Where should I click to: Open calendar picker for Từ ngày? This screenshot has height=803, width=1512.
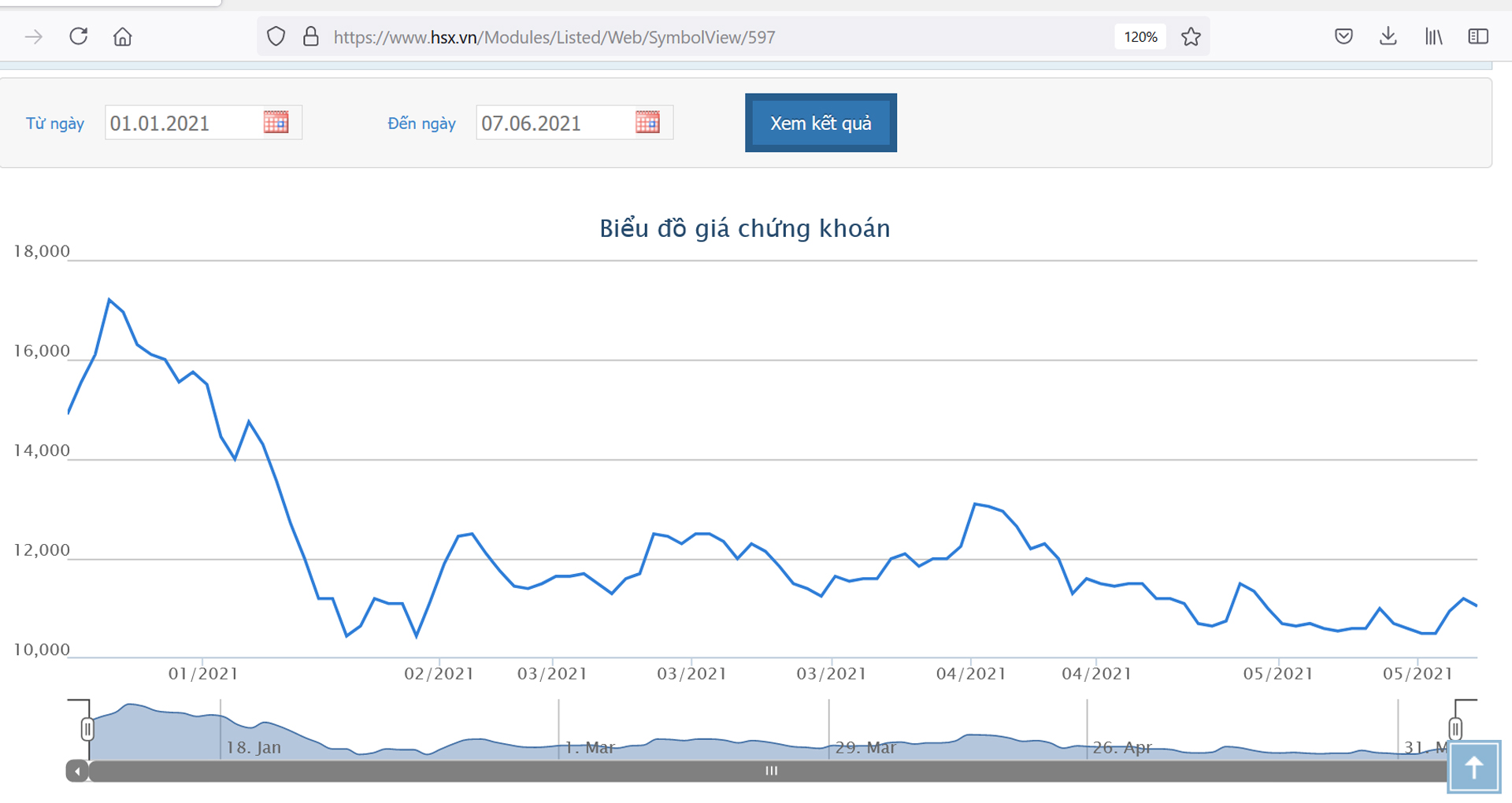click(276, 122)
